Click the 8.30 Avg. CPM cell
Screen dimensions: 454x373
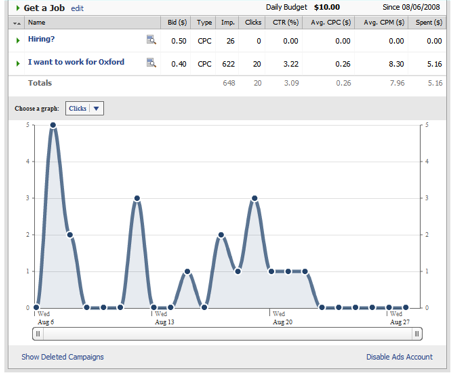pyautogui.click(x=396, y=64)
